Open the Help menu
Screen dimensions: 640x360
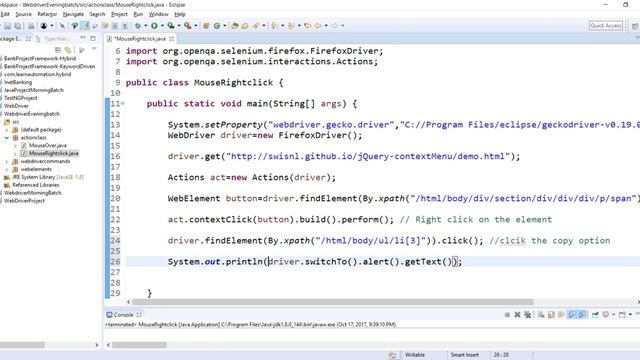coord(180,14)
